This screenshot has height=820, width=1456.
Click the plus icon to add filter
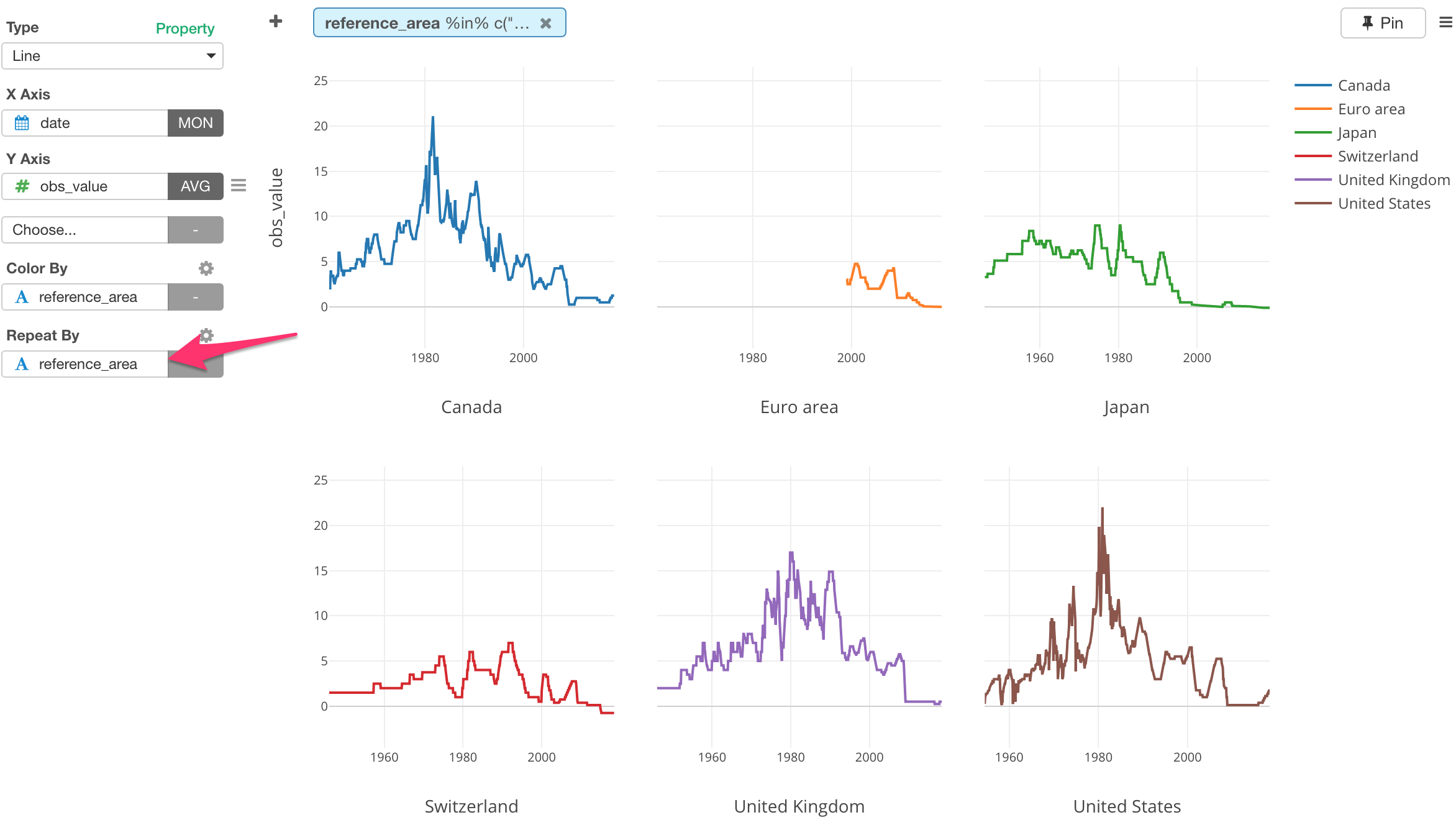click(276, 22)
